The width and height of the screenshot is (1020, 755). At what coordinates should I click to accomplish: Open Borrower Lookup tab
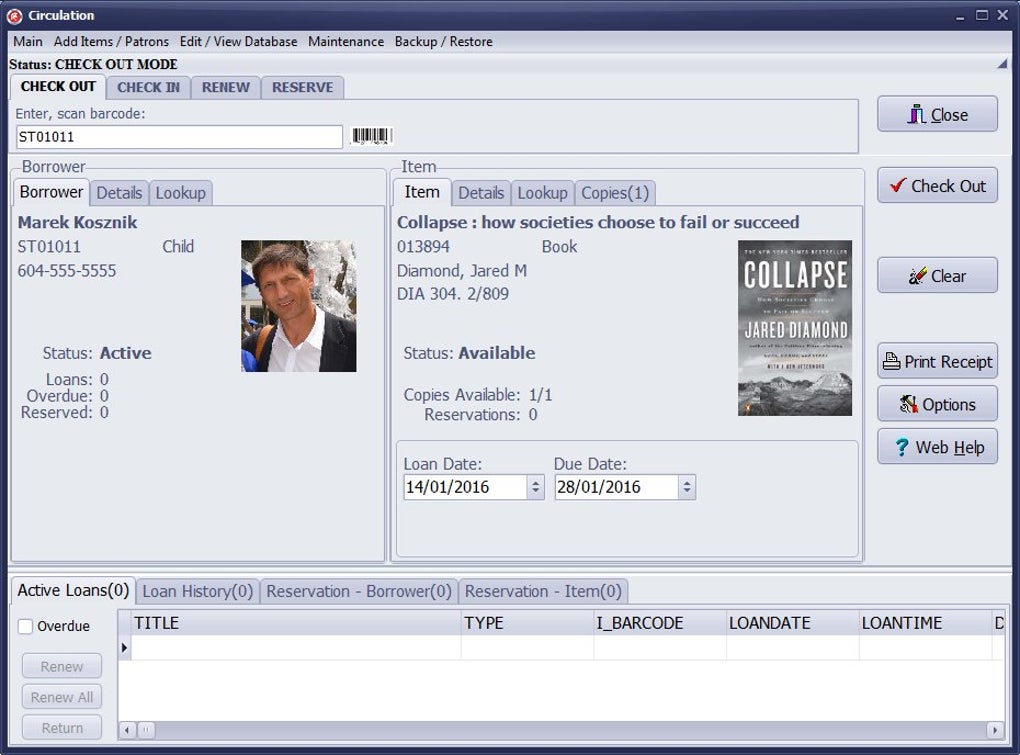pos(181,193)
